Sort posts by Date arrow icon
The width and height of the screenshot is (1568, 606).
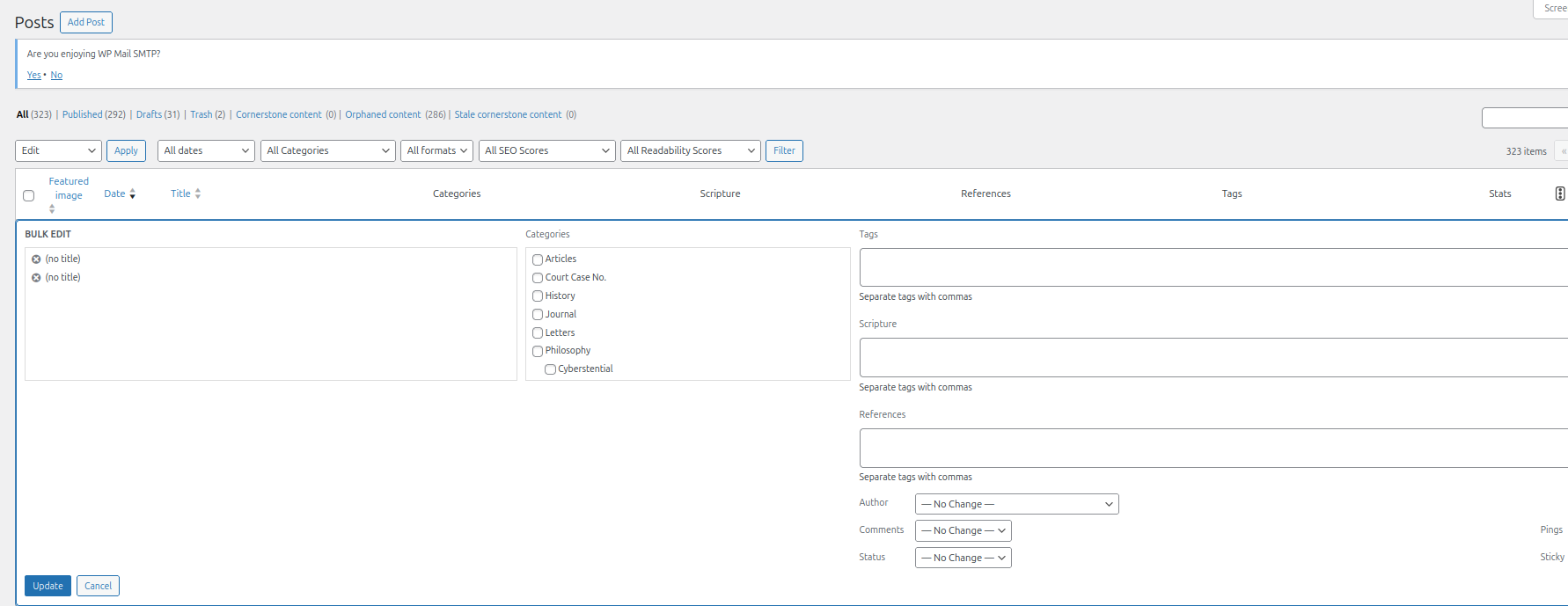coord(132,194)
